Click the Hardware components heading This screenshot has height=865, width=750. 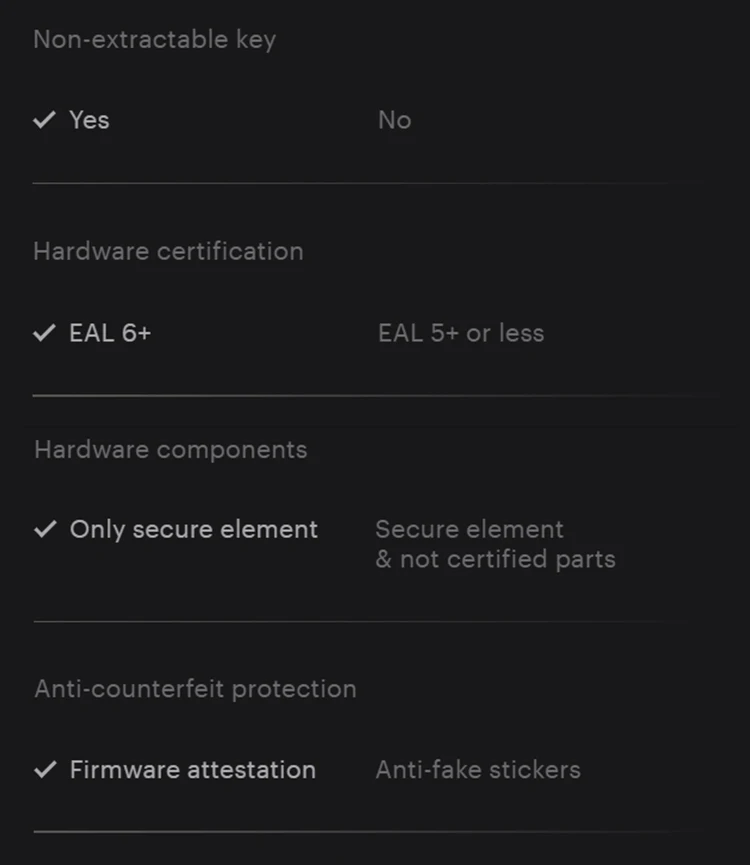point(170,450)
